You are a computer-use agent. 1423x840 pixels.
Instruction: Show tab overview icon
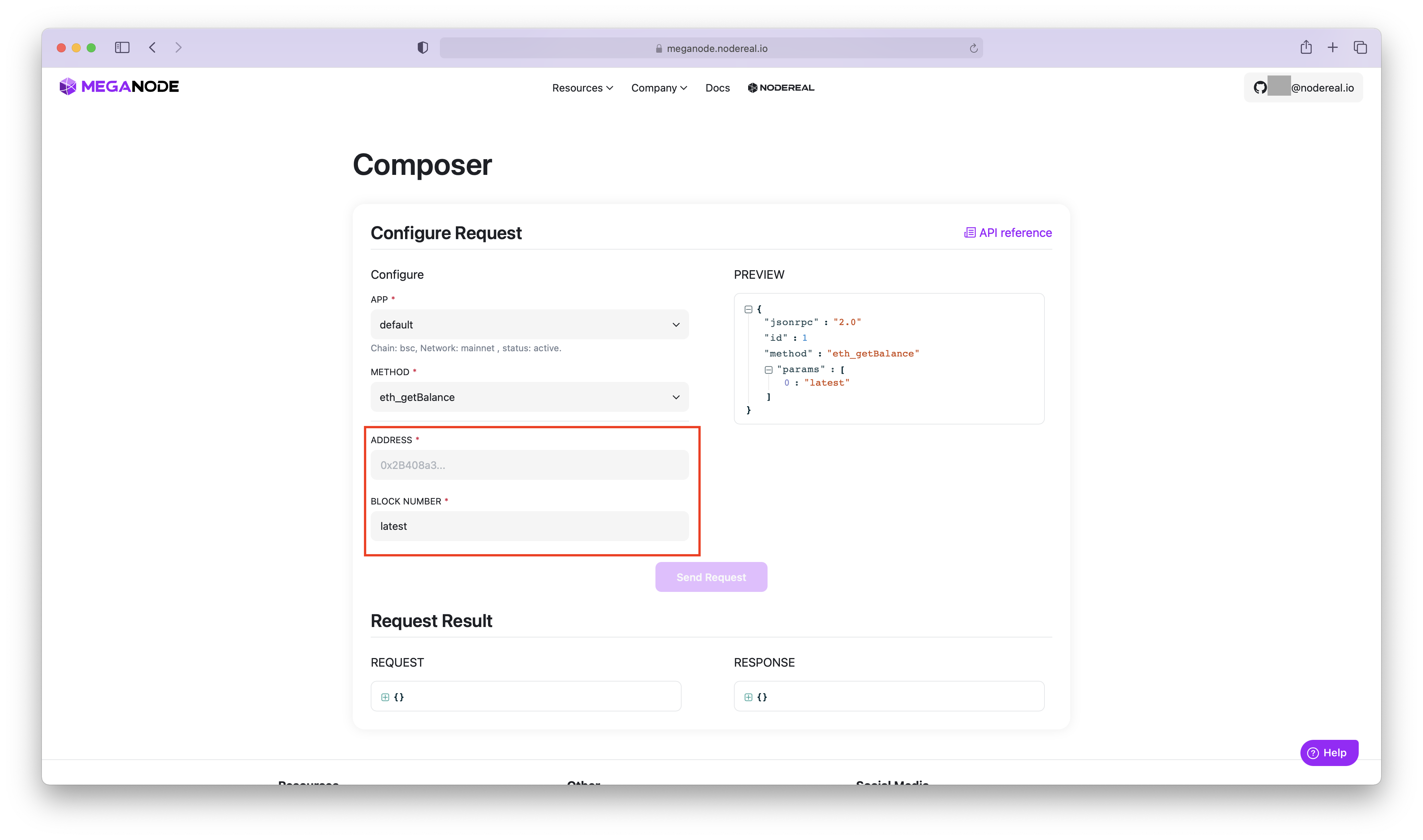pos(1360,47)
